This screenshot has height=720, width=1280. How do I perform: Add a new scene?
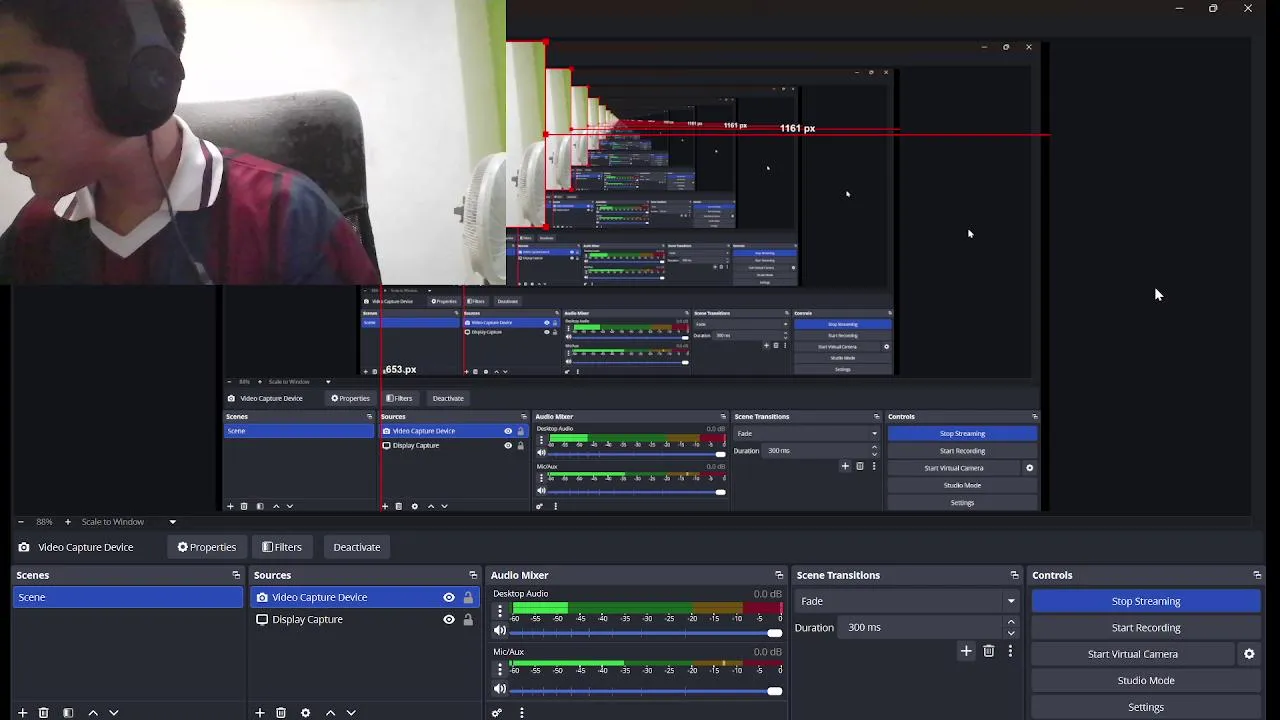pos(22,713)
